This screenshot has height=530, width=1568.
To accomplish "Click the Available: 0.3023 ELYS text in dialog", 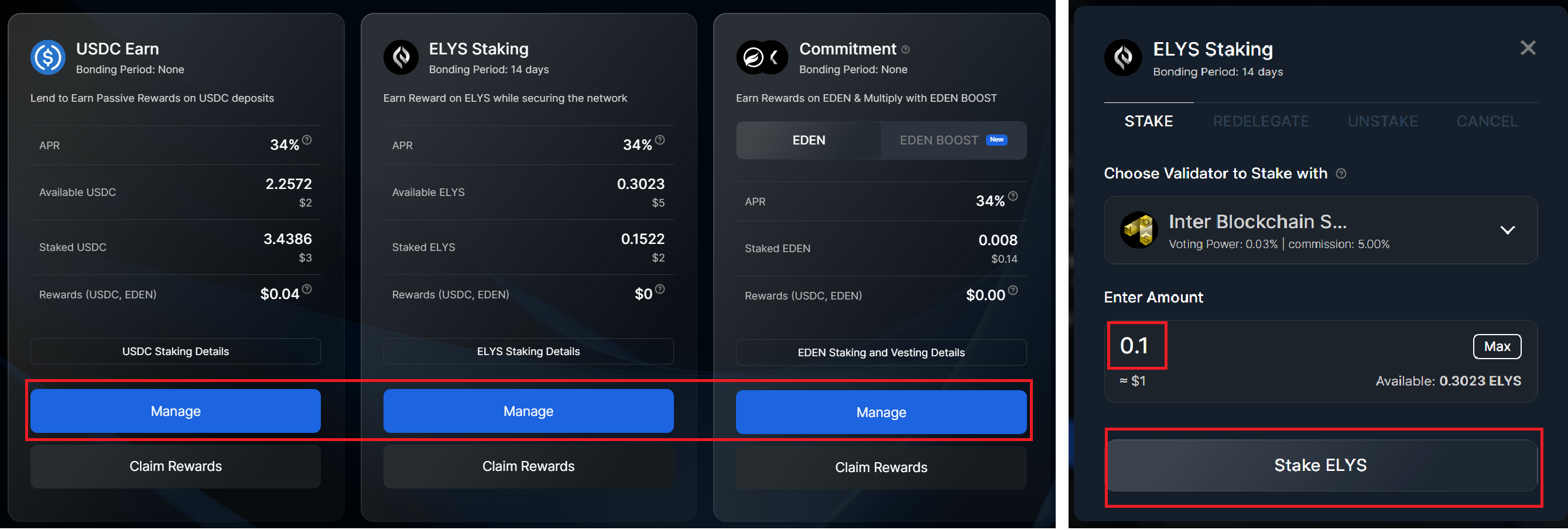I will click(1448, 381).
